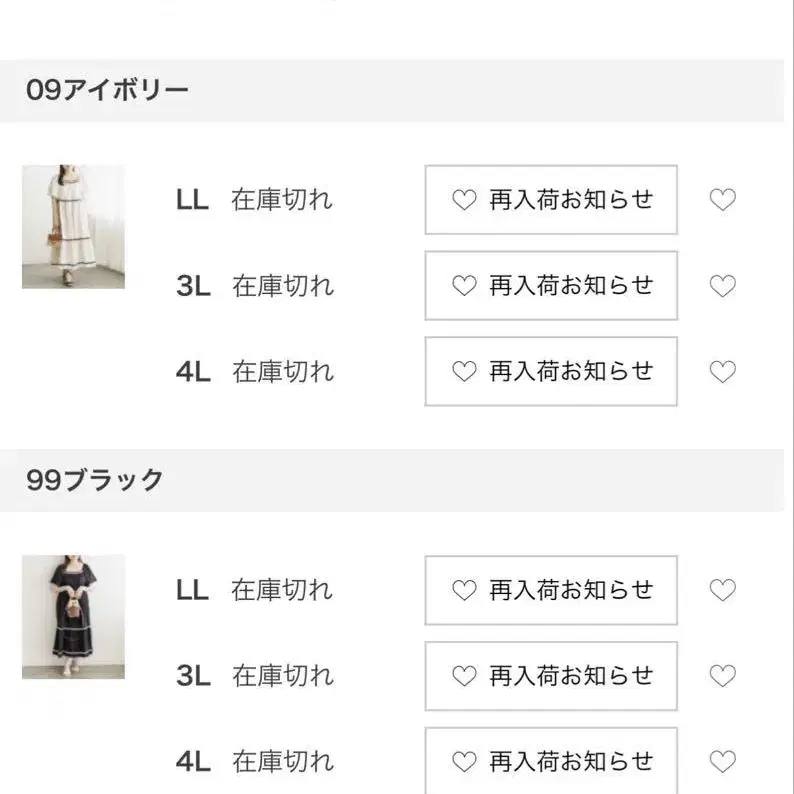Favorite the Ivory 4L size heart icon
Viewport: 794px width, 794px height.
point(722,373)
